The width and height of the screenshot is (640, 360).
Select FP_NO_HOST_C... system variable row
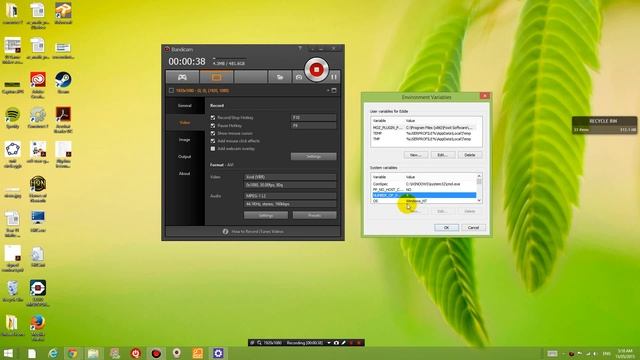pyautogui.click(x=424, y=190)
